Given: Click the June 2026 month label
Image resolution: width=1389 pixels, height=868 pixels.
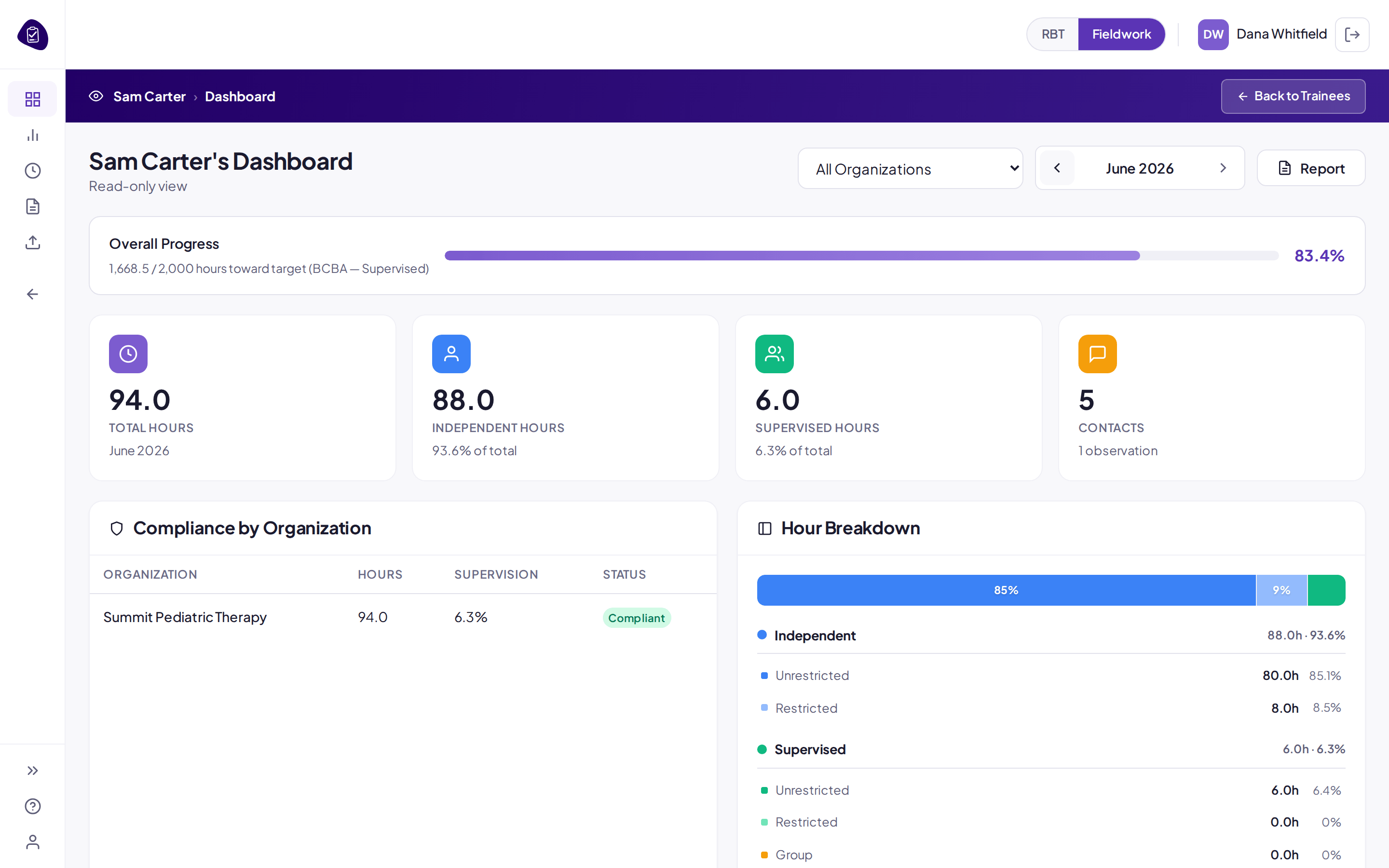Looking at the screenshot, I should [1139, 169].
